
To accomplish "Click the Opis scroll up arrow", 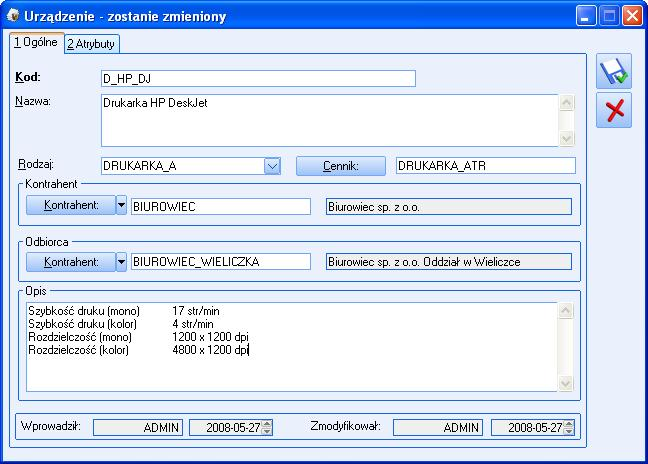I will tap(565, 311).
